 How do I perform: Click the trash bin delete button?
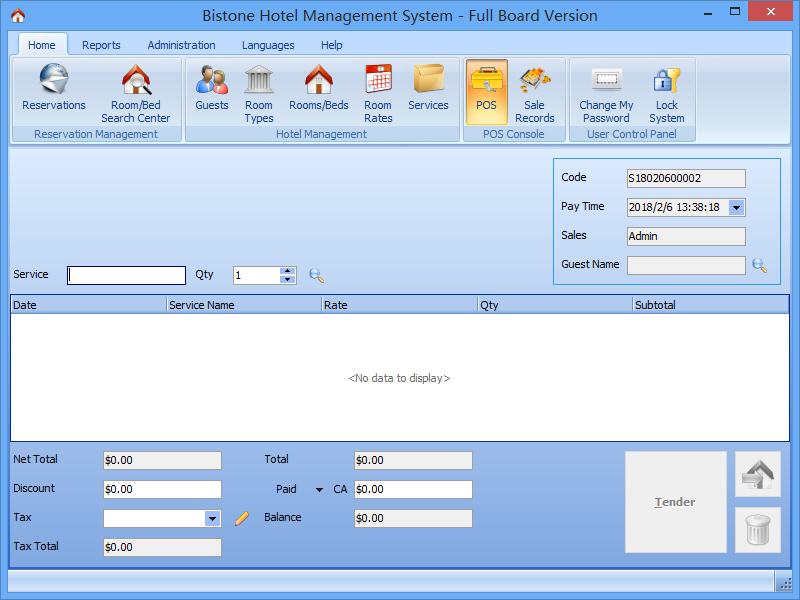(x=758, y=530)
